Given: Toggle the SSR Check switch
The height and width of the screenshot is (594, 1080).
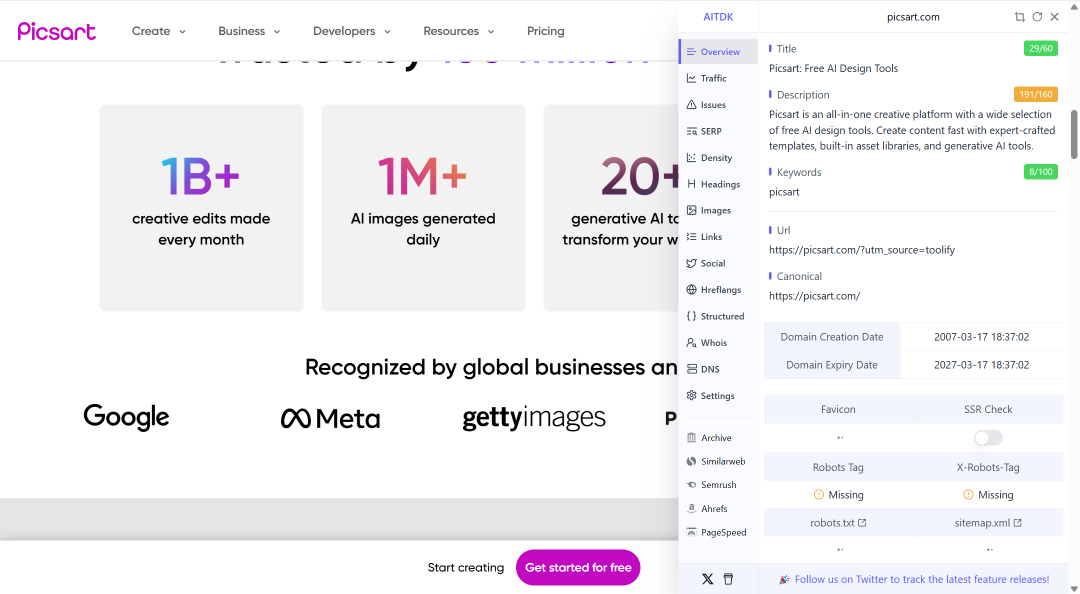Looking at the screenshot, I should tap(988, 438).
